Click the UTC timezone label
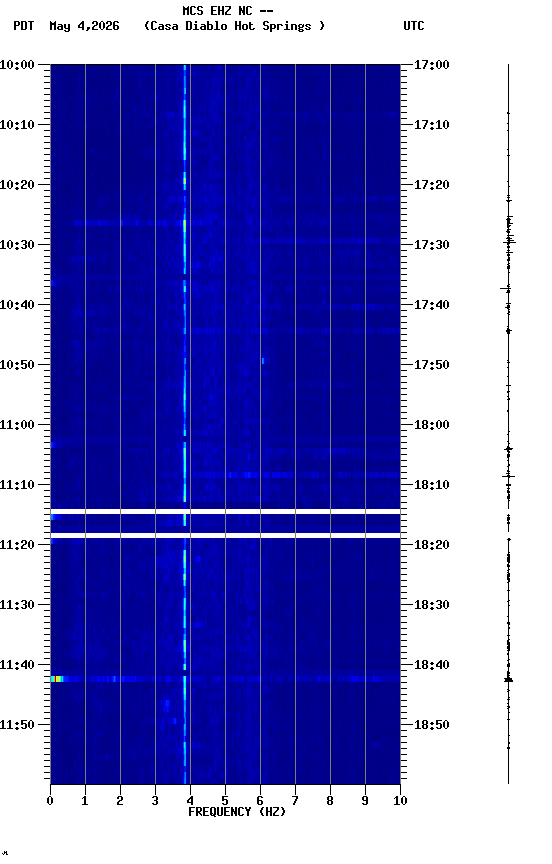 tap(414, 26)
